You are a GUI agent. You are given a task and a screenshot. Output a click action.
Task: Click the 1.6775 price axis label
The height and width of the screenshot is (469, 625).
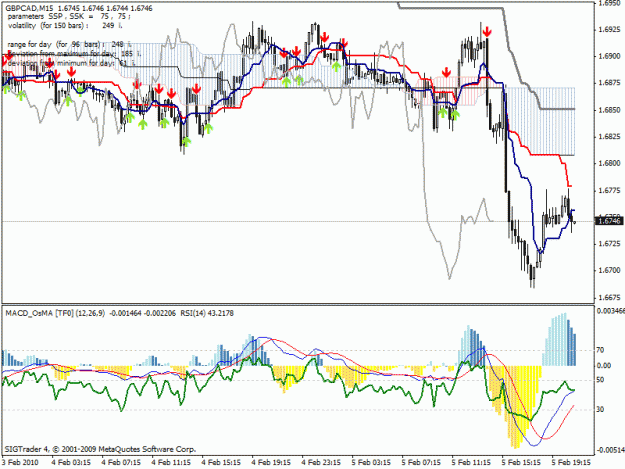coord(609,190)
